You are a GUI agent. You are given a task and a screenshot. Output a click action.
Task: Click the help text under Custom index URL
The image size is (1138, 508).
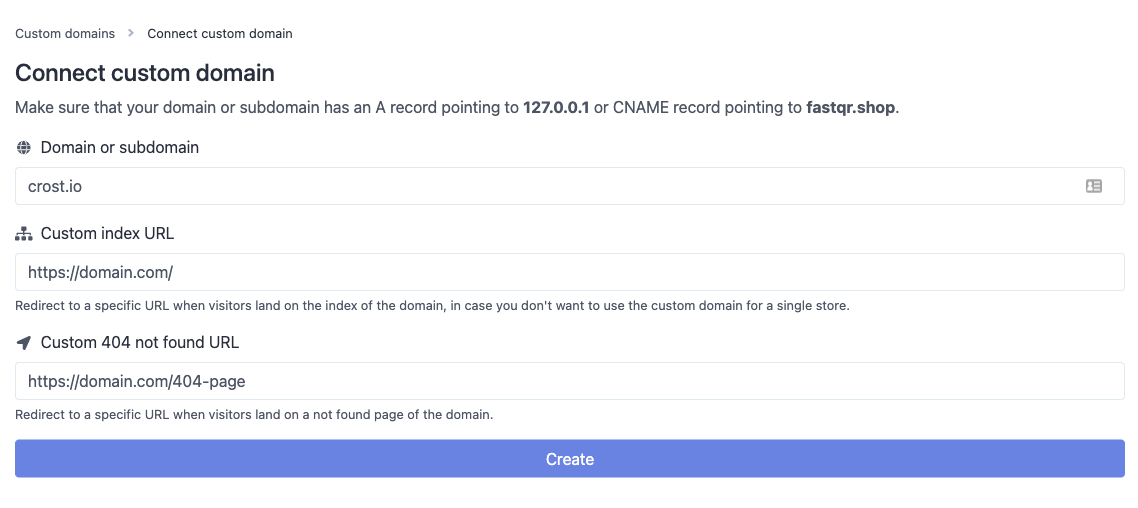pyautogui.click(x=432, y=306)
